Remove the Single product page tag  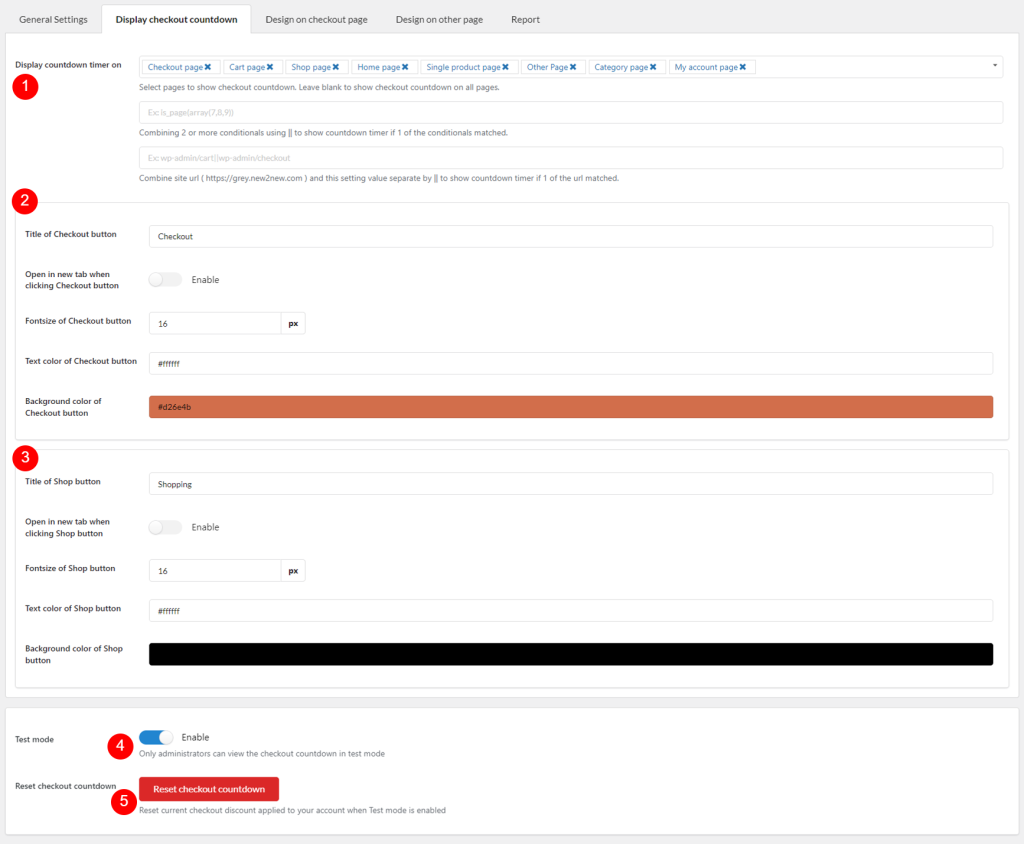[x=505, y=67]
